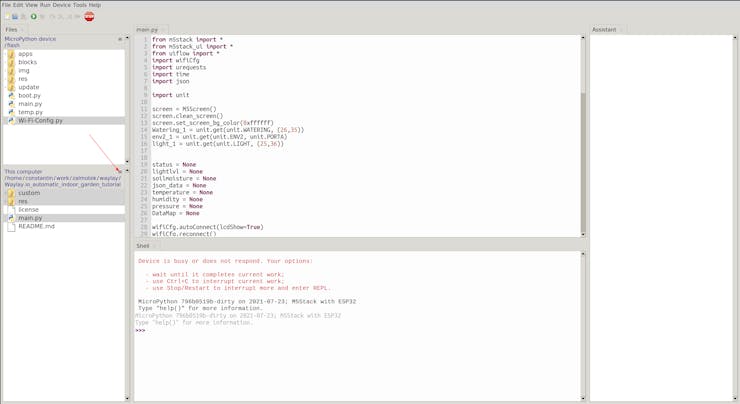This screenshot has height=404, width=740.
Task: Click the New file toolbar icon
Action: point(7,17)
